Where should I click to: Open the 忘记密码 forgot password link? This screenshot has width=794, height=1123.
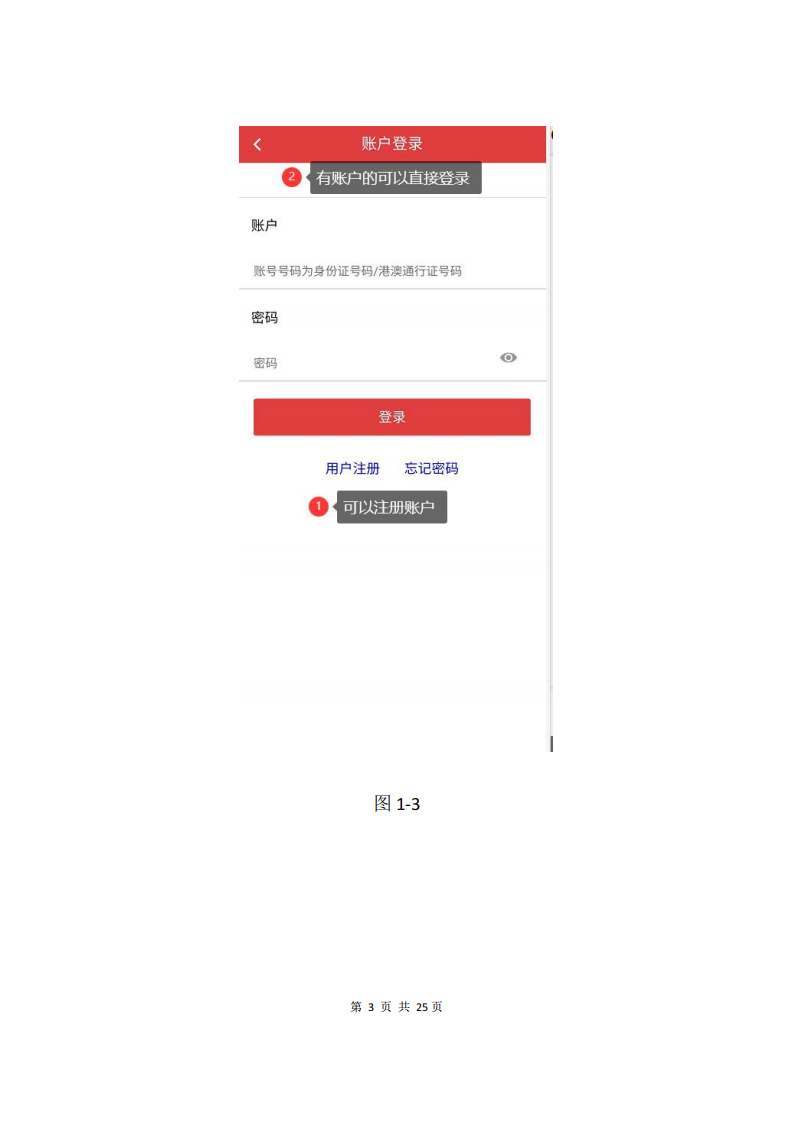[x=432, y=468]
